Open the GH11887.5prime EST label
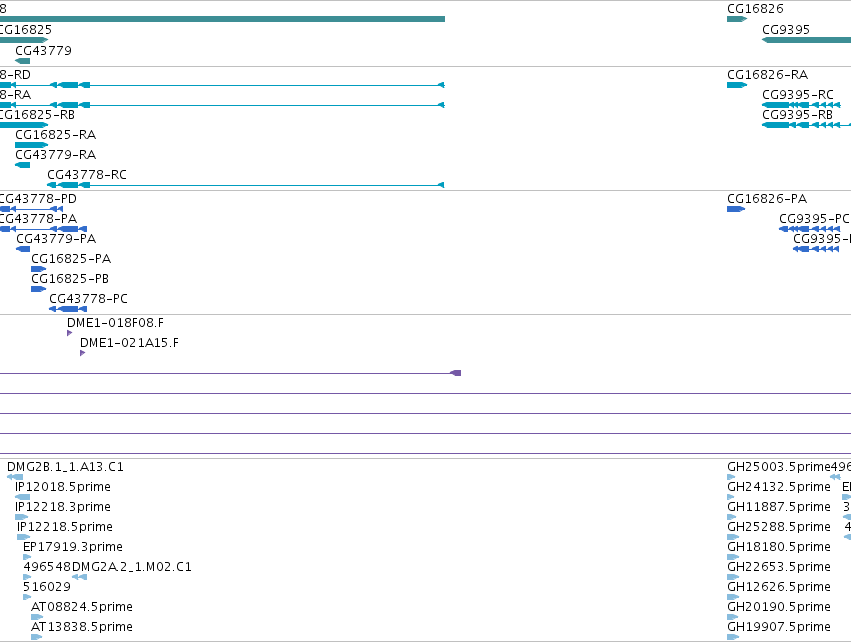The height and width of the screenshot is (642, 851). click(x=779, y=507)
